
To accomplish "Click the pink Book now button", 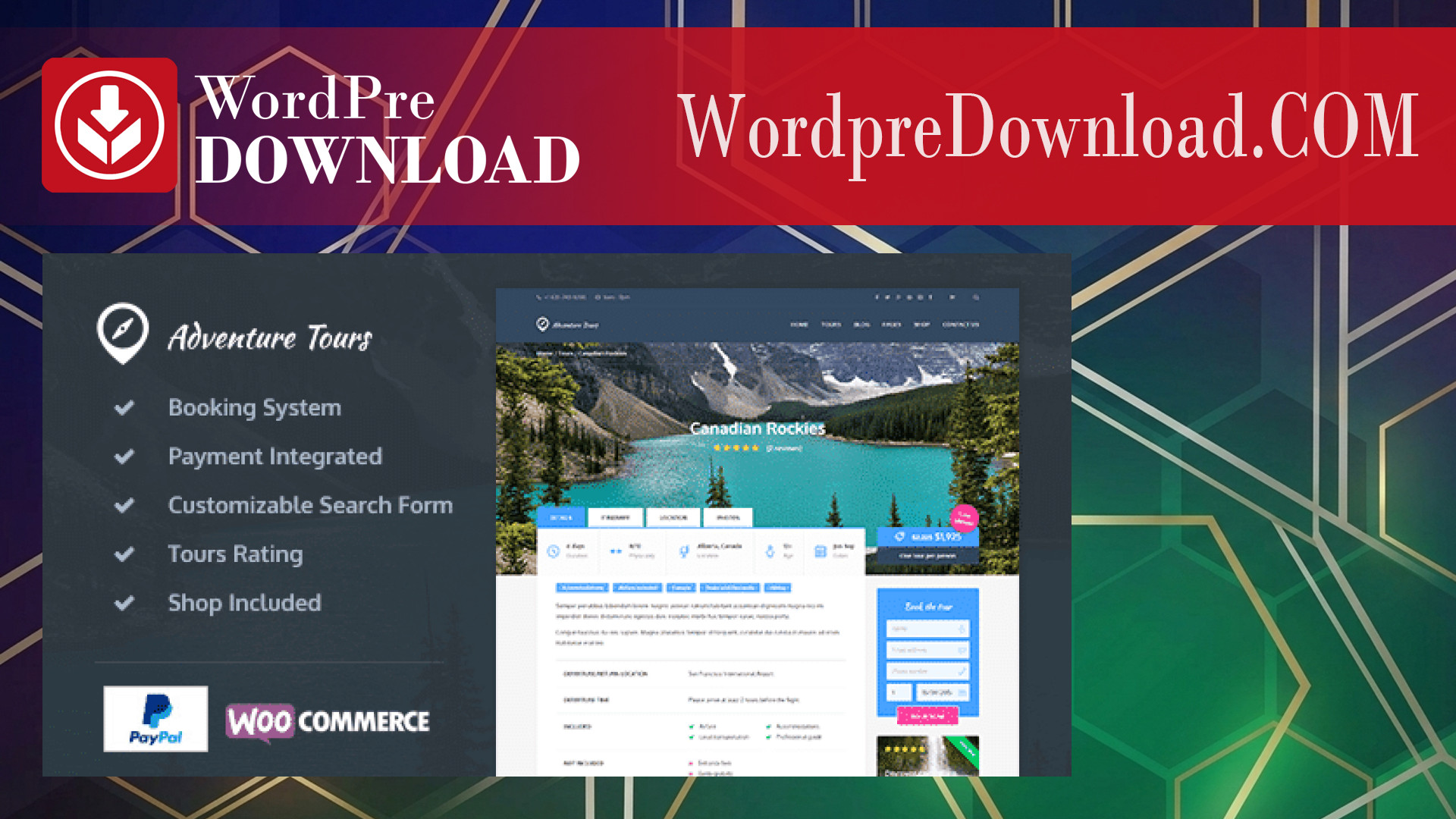I will tap(927, 715).
